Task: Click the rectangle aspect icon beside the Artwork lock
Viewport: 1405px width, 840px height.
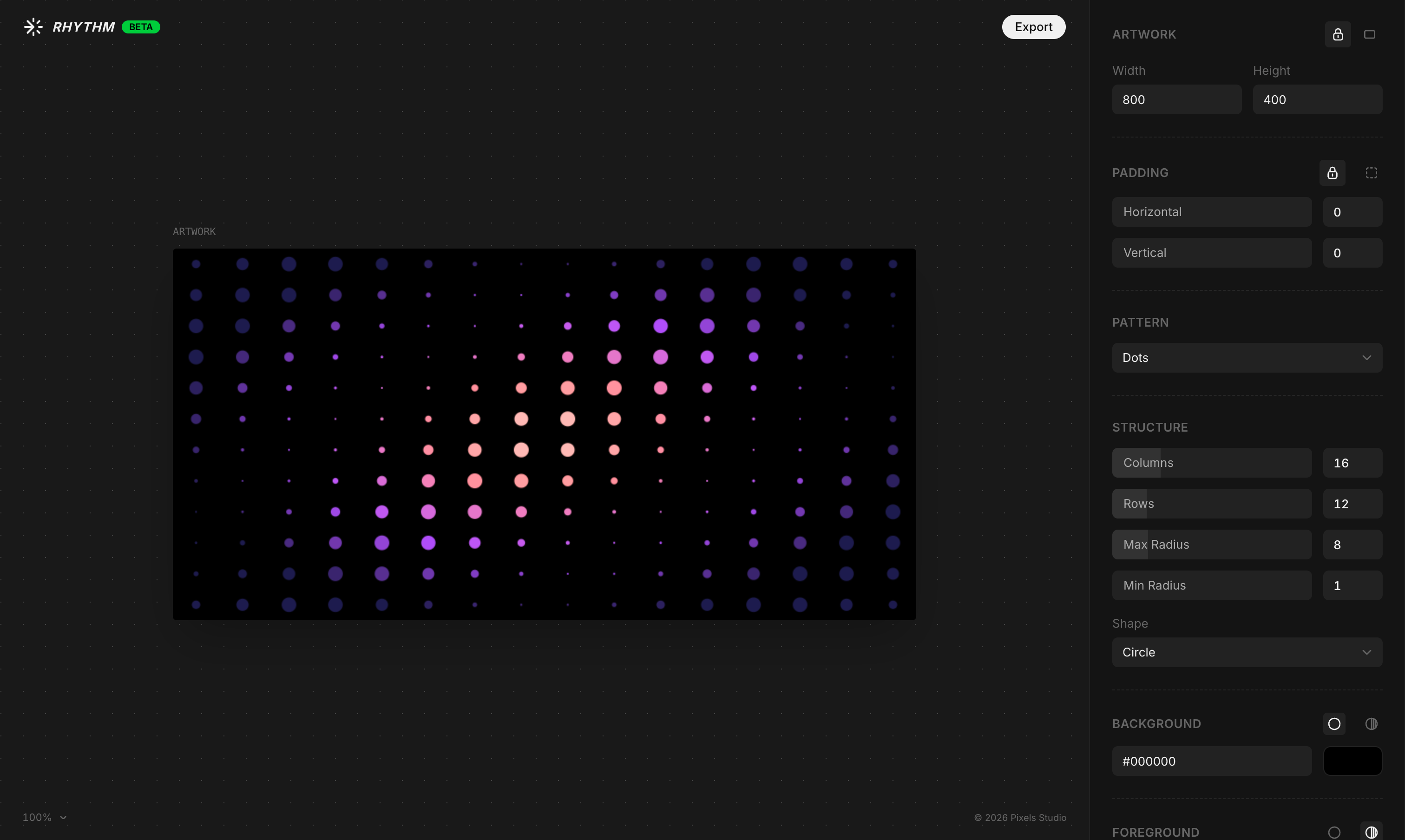Action: (x=1369, y=34)
